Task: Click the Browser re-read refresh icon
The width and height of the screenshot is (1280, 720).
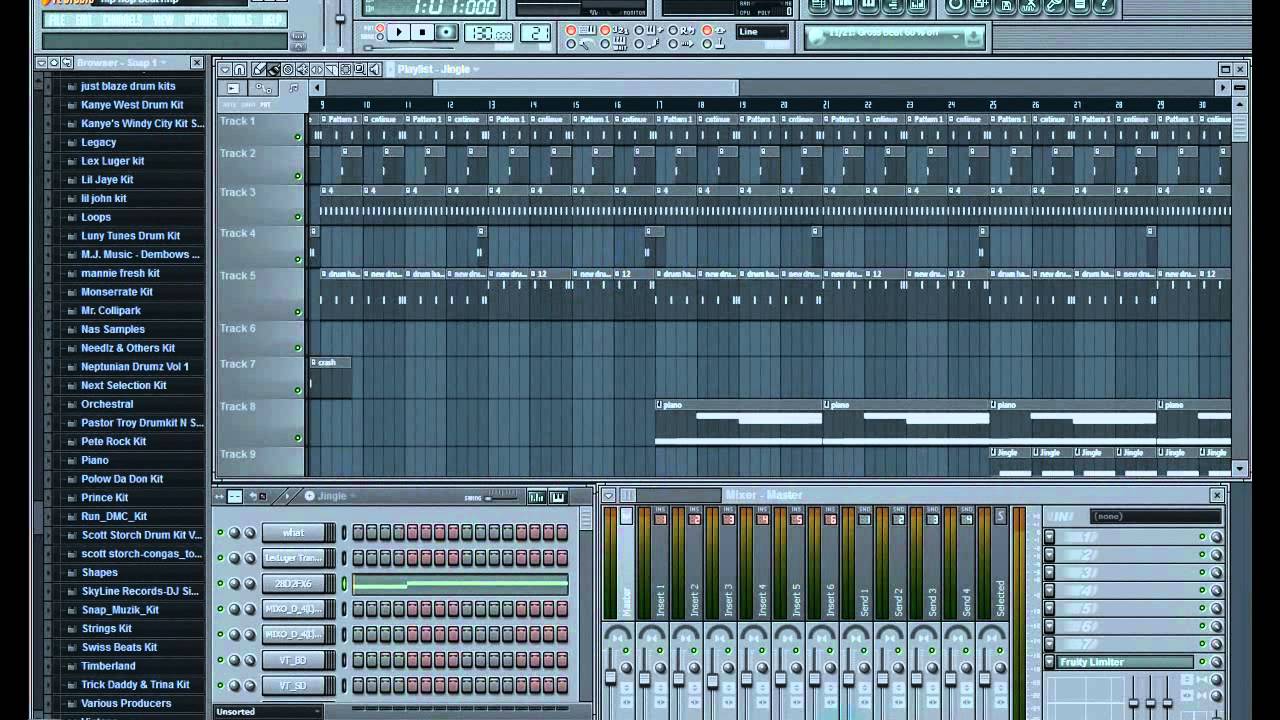Action: (68, 62)
